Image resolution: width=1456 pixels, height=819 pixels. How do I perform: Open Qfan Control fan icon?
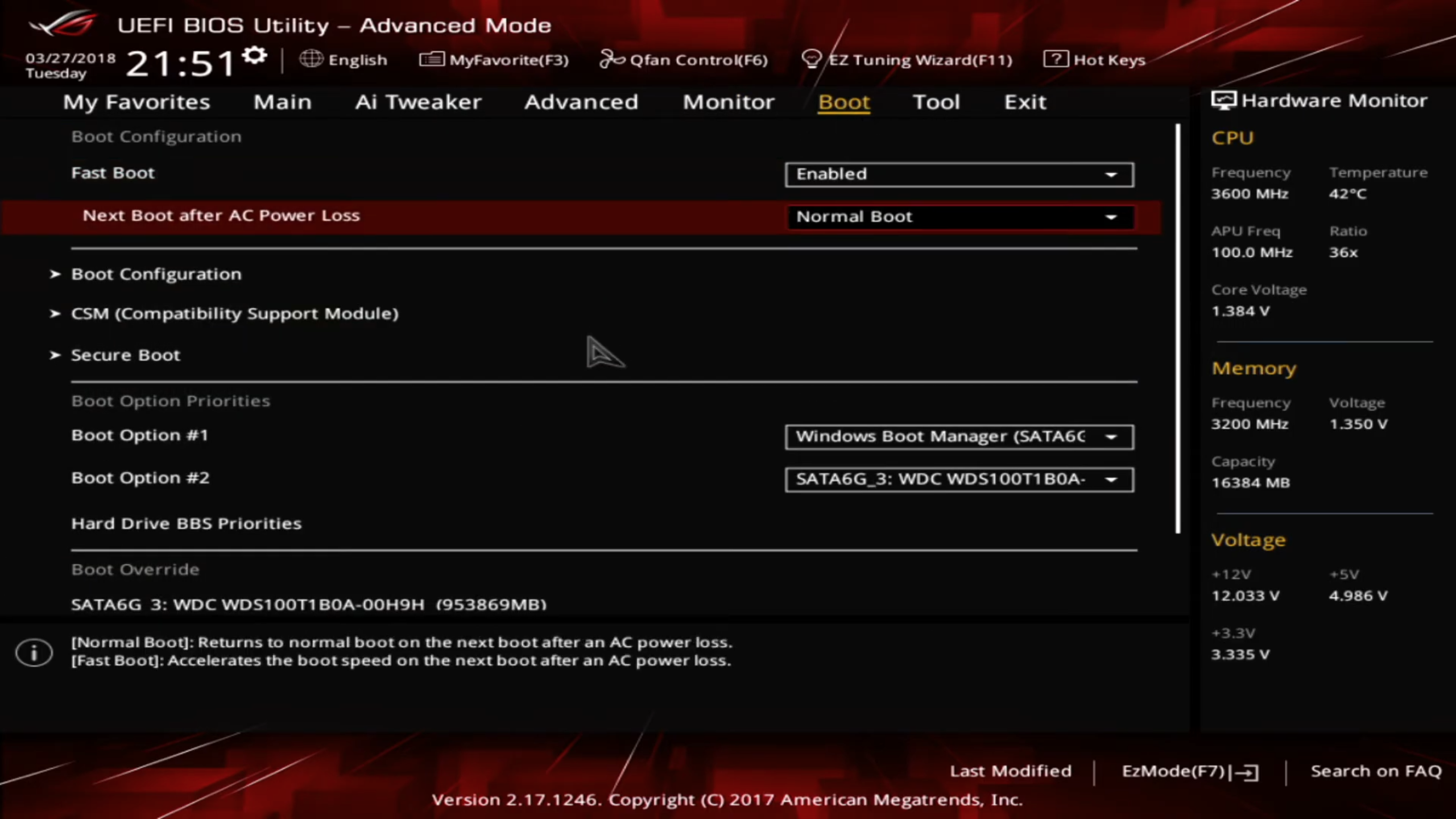pyautogui.click(x=612, y=59)
